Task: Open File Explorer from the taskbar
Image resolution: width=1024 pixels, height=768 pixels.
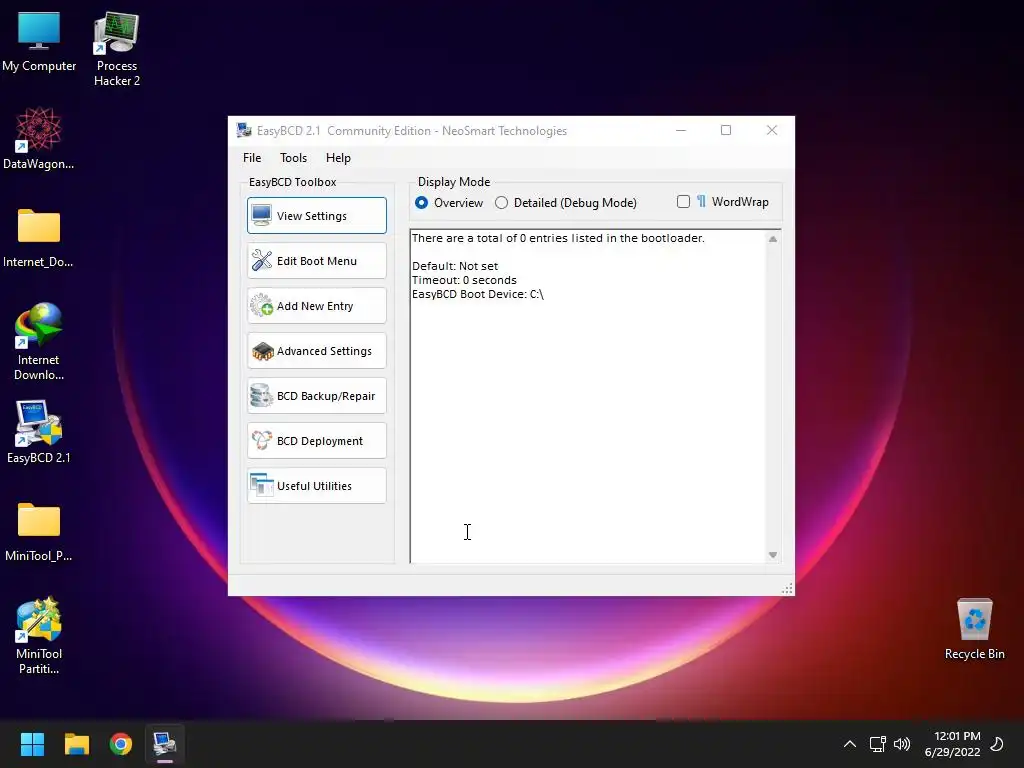Action: coord(76,744)
